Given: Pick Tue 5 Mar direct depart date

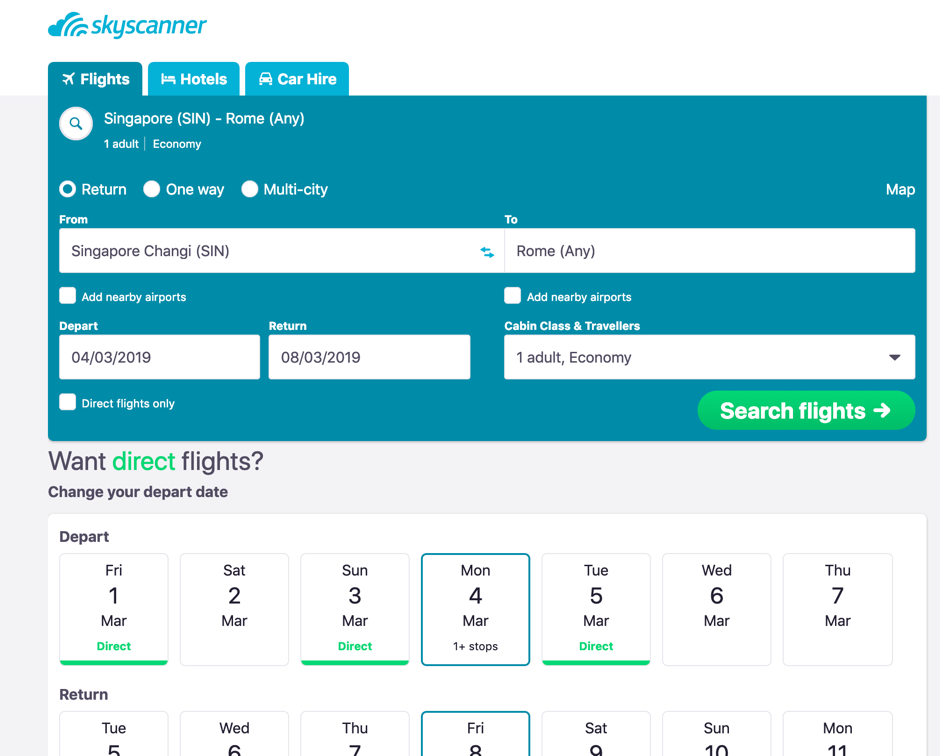Looking at the screenshot, I should coord(596,608).
